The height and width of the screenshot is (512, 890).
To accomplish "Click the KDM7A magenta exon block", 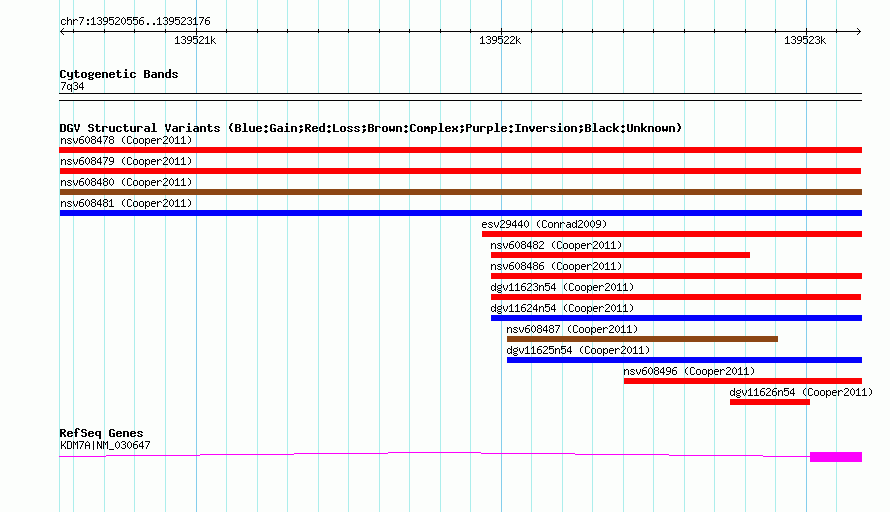I will pyautogui.click(x=836, y=457).
